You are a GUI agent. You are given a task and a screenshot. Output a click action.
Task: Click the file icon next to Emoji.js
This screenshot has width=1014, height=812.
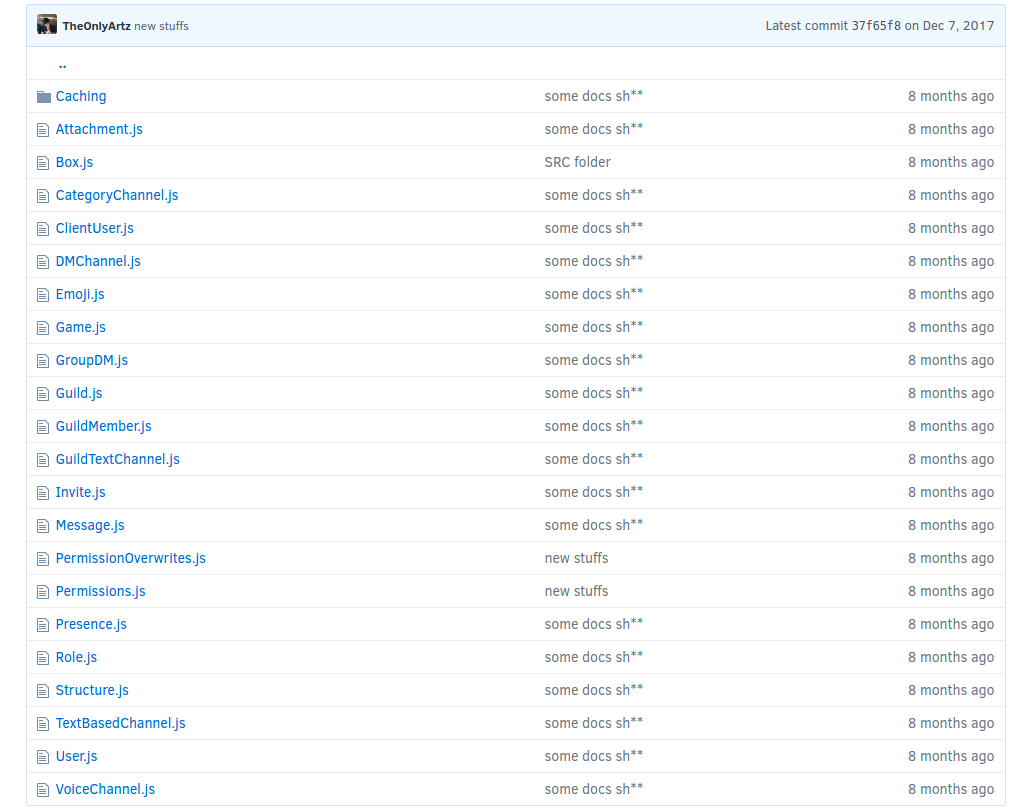click(43, 295)
